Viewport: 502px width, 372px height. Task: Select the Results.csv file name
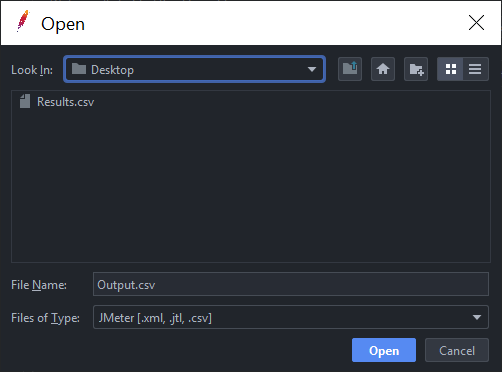65,102
